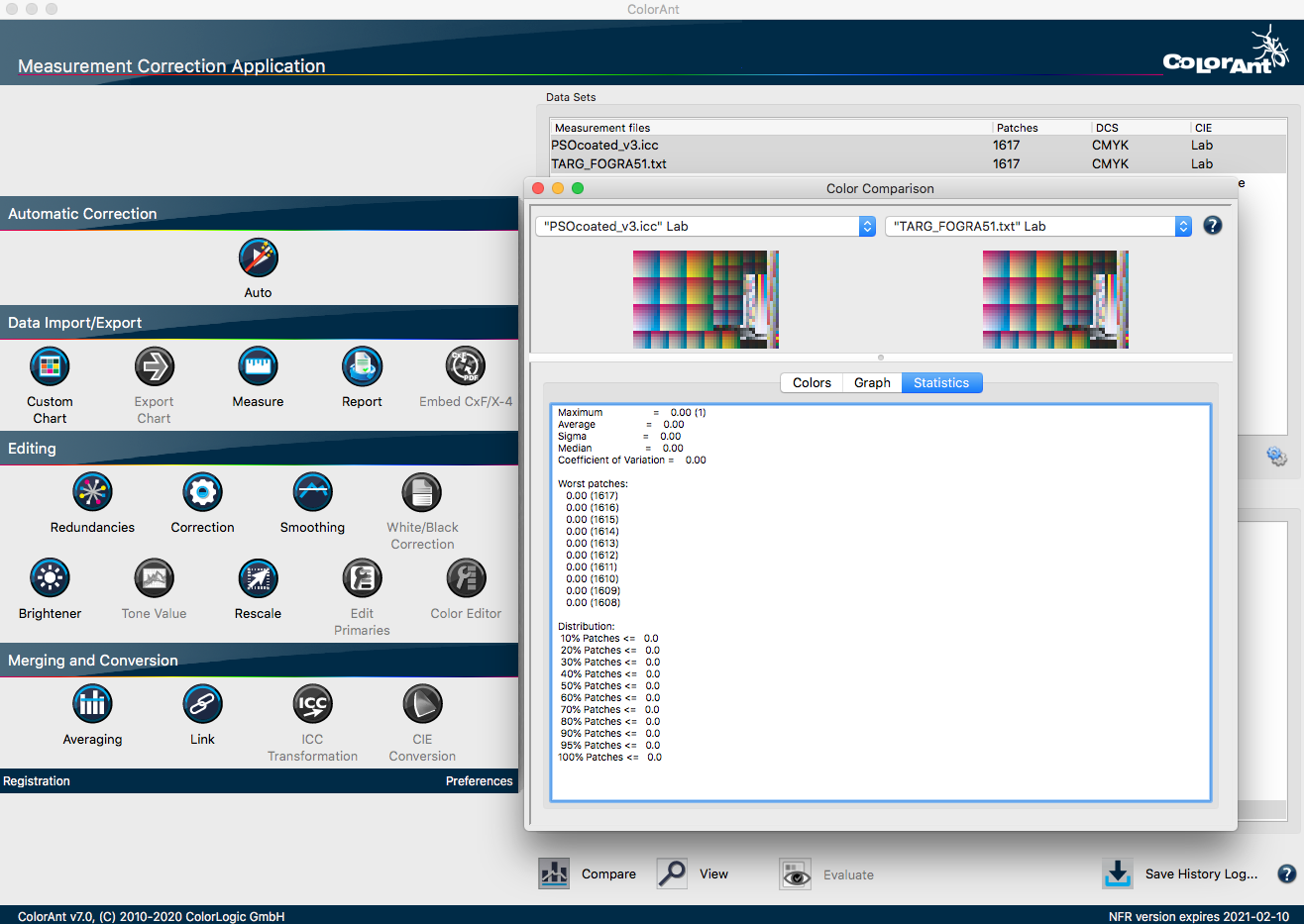Open the Rescale tool
The width and height of the screenshot is (1304, 924).
point(258,579)
